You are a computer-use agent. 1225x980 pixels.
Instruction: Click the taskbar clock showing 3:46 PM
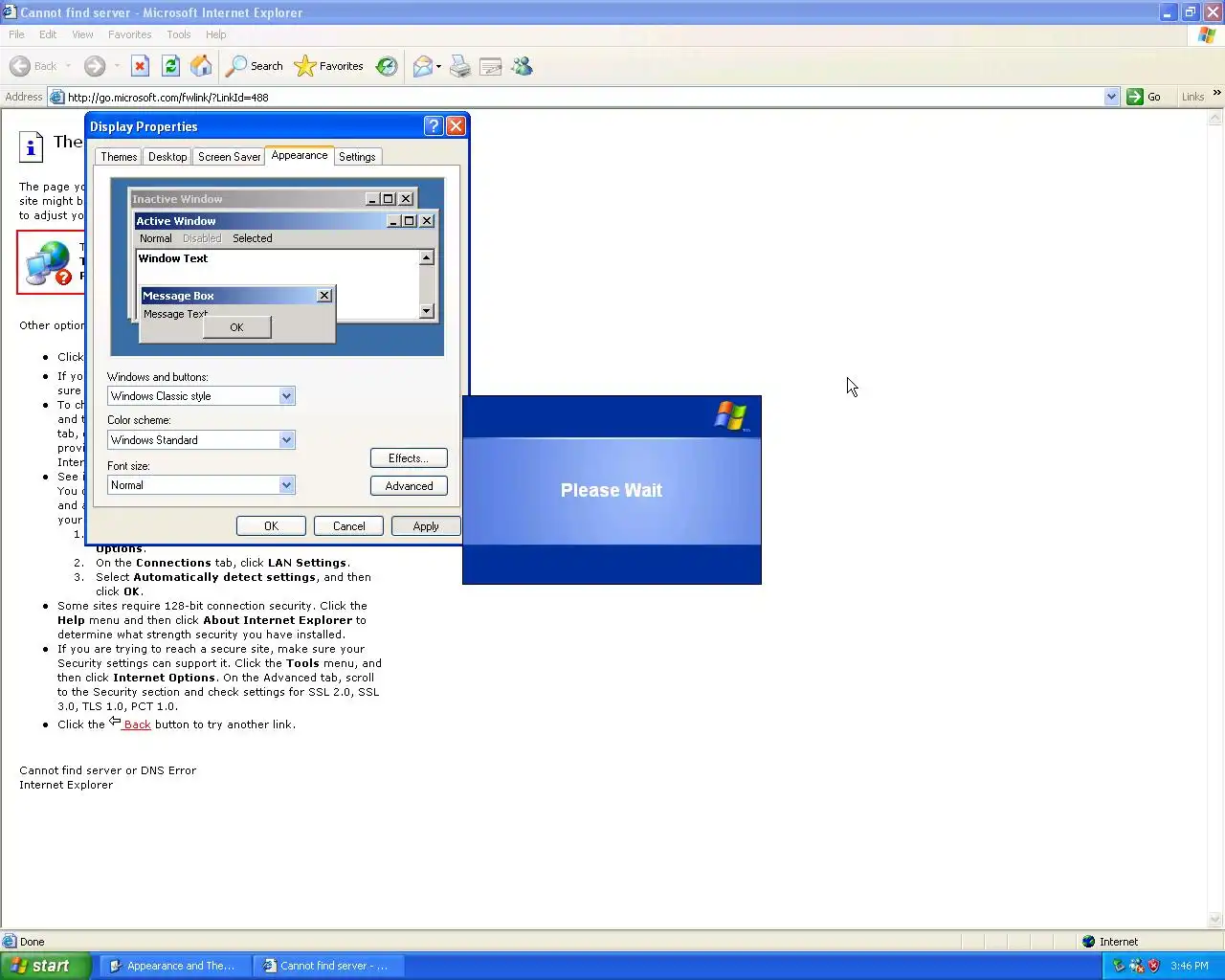point(1190,966)
